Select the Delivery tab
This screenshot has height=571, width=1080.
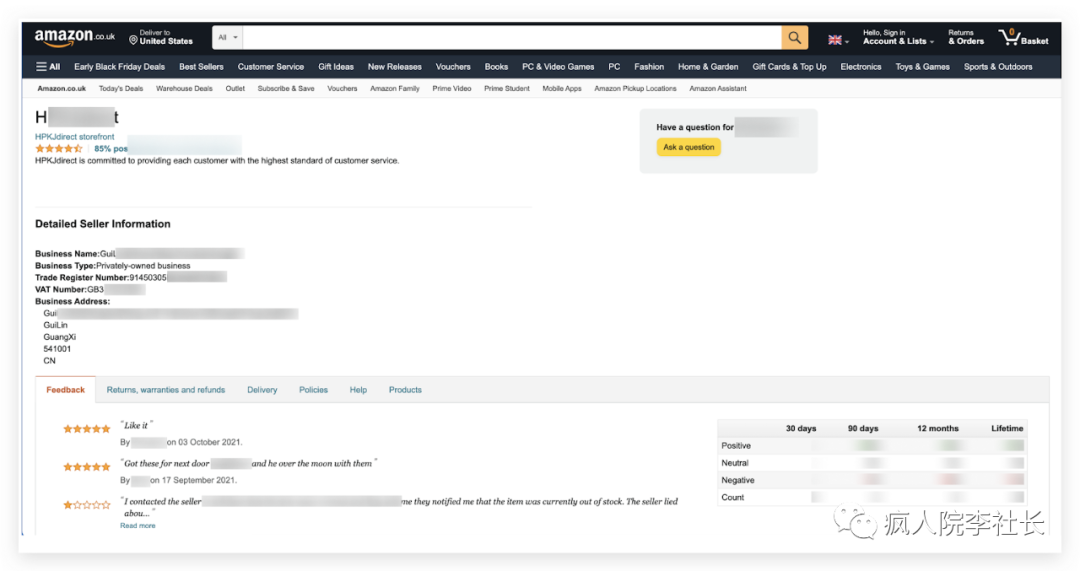pos(262,390)
